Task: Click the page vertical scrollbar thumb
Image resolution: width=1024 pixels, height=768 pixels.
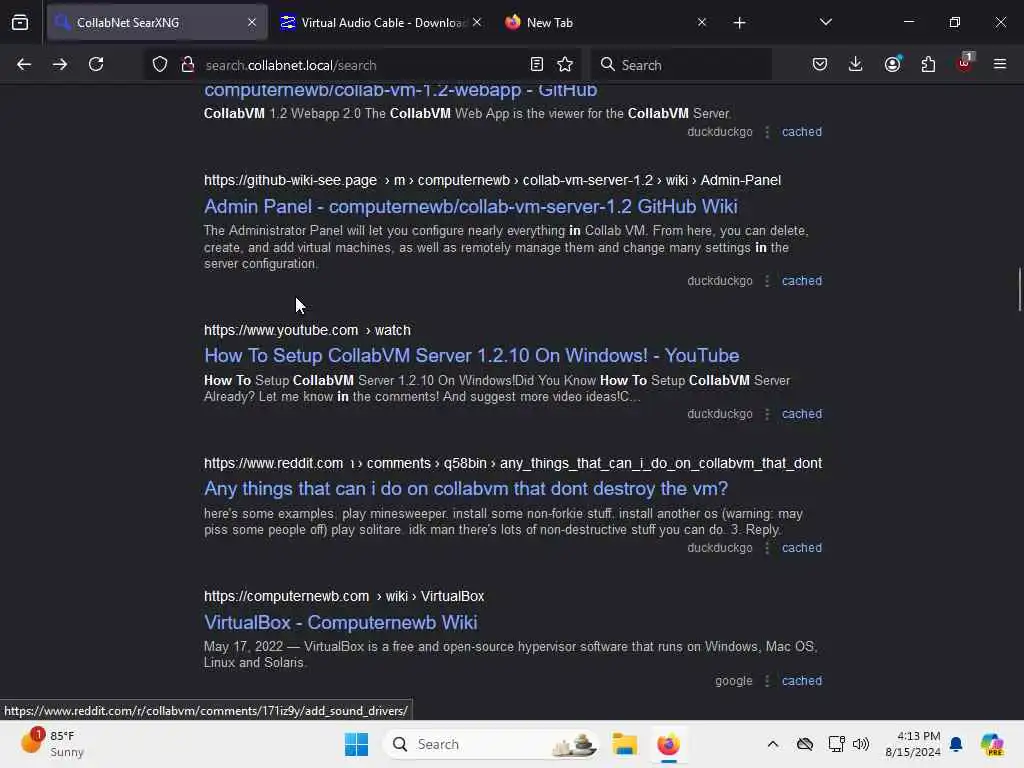Action: (x=1019, y=289)
